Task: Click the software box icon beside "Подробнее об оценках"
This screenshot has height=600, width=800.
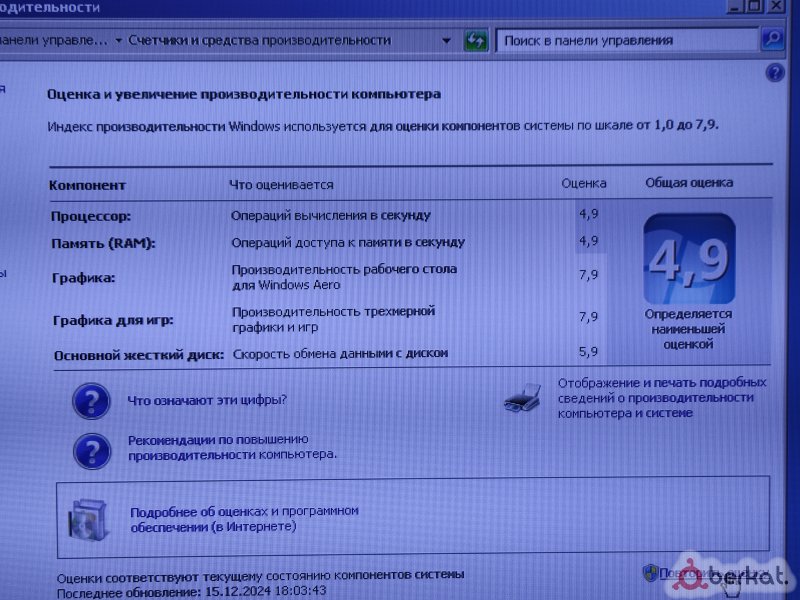Action: pos(89,520)
